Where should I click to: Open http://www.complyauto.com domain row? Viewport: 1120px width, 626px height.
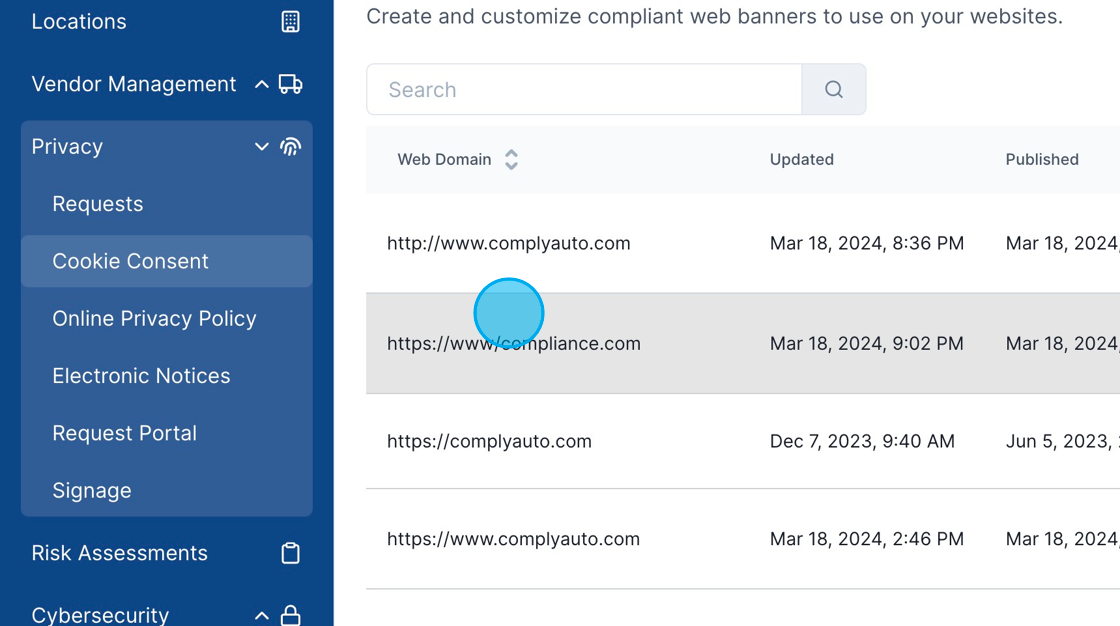coord(743,243)
